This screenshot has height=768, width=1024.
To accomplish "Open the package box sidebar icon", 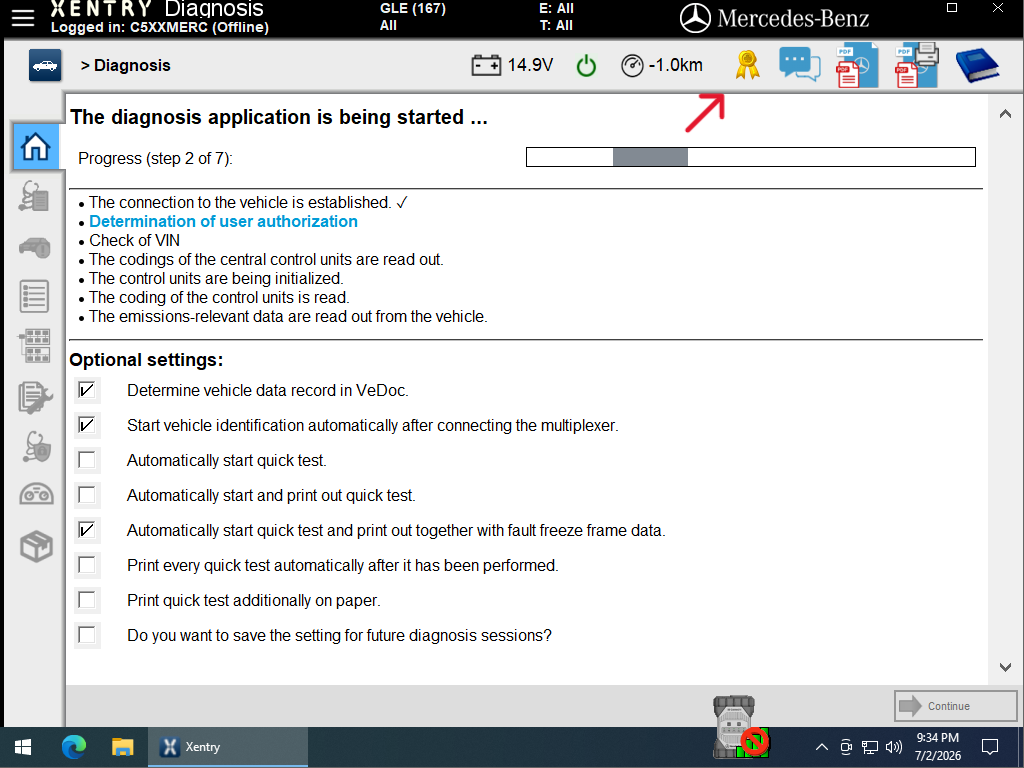I will (x=36, y=546).
